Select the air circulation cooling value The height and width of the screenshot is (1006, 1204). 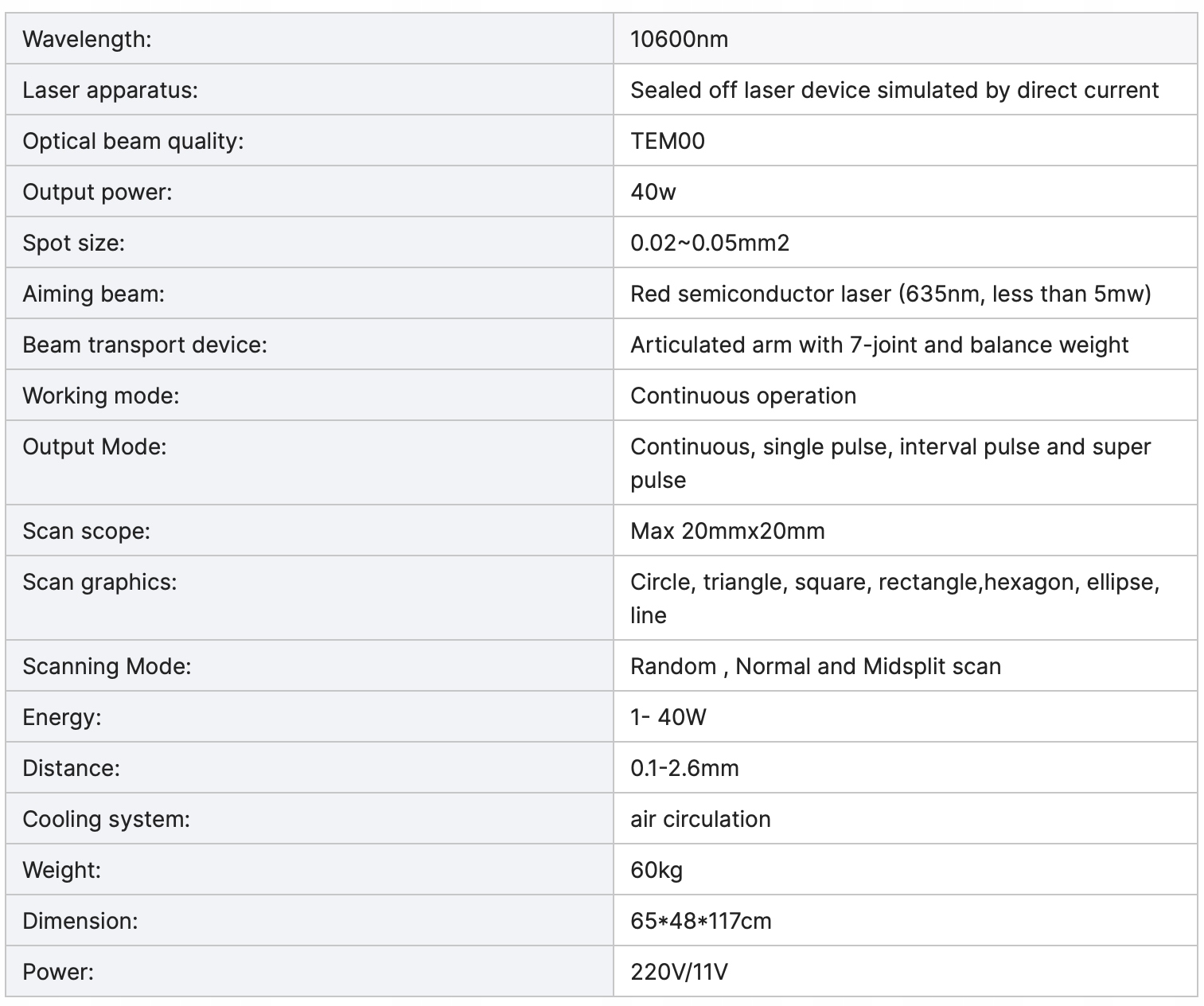click(699, 819)
